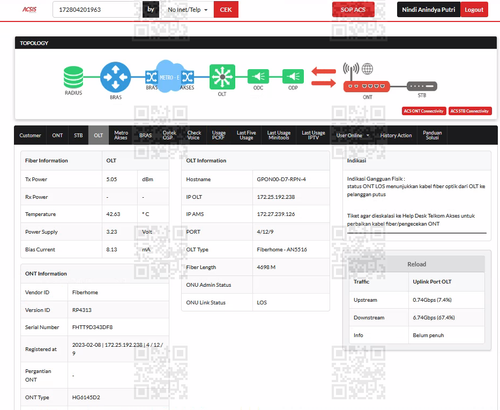The width and height of the screenshot is (500, 410).
Task: Click the blue BRAS router icon
Action: (x=115, y=77)
